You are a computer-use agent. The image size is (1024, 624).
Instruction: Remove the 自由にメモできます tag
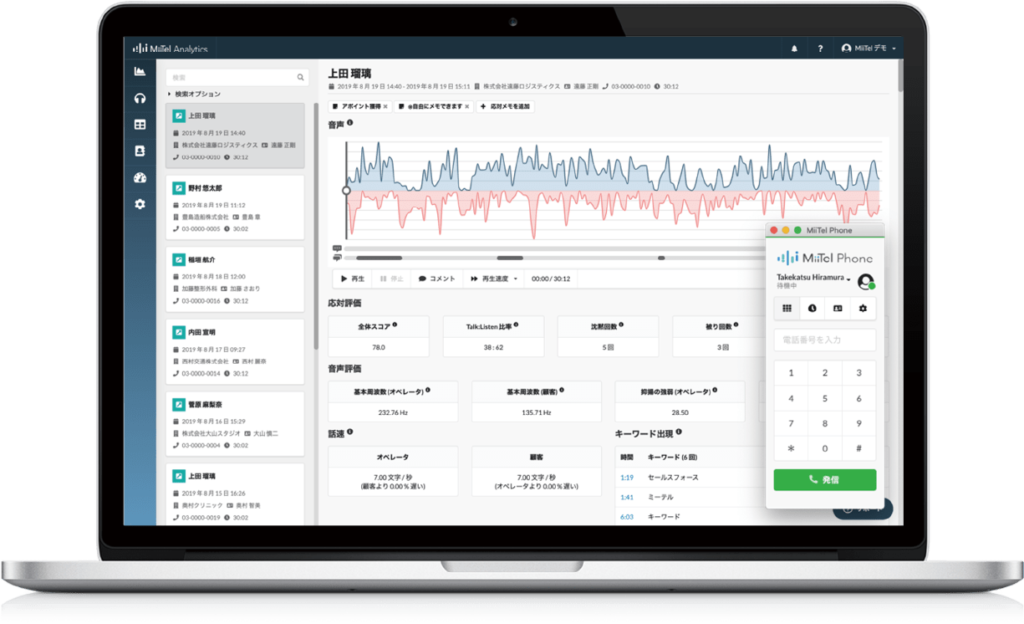pyautogui.click(x=467, y=106)
